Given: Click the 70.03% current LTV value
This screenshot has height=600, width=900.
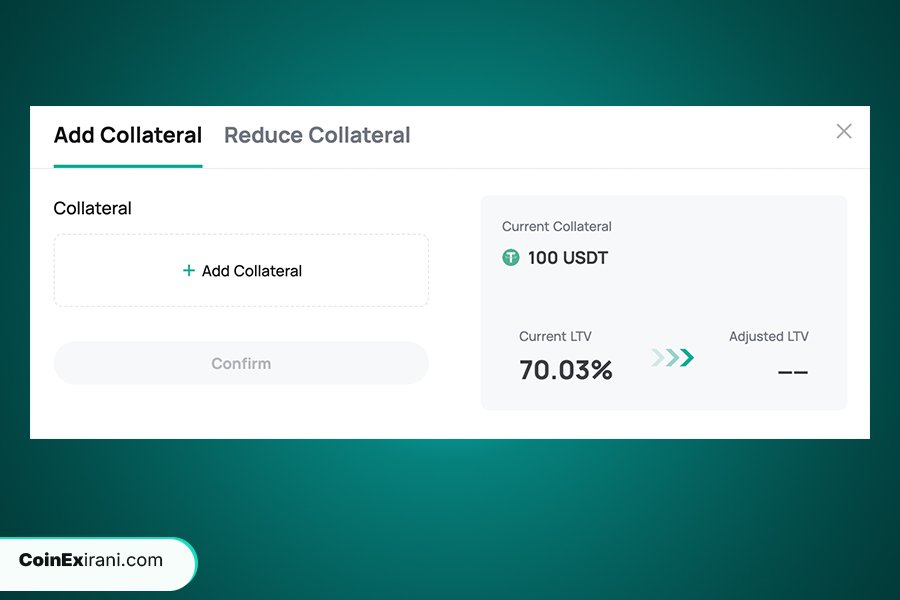Looking at the screenshot, I should [x=566, y=370].
